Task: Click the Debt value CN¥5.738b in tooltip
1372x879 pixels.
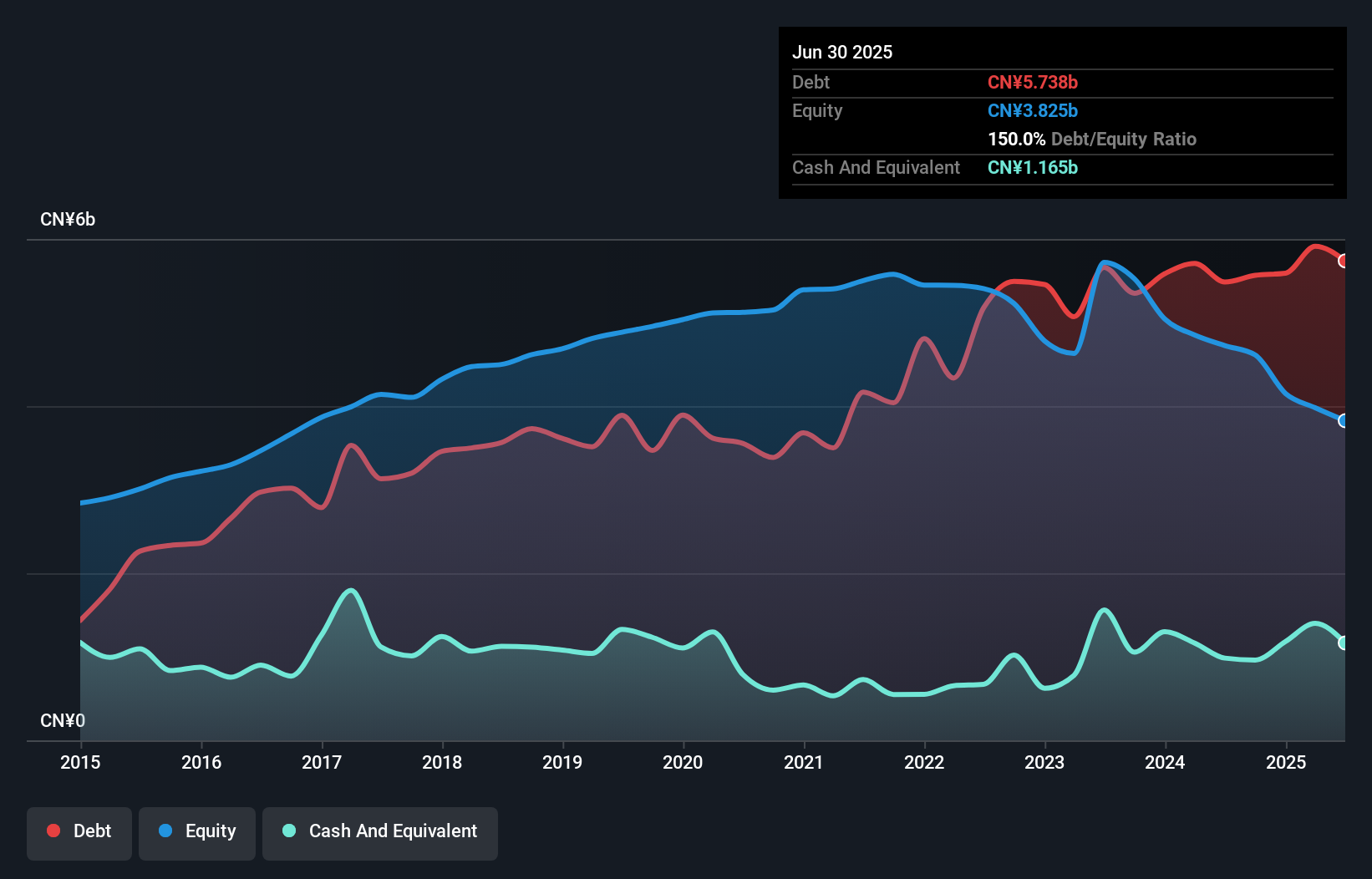Action: [x=1033, y=82]
